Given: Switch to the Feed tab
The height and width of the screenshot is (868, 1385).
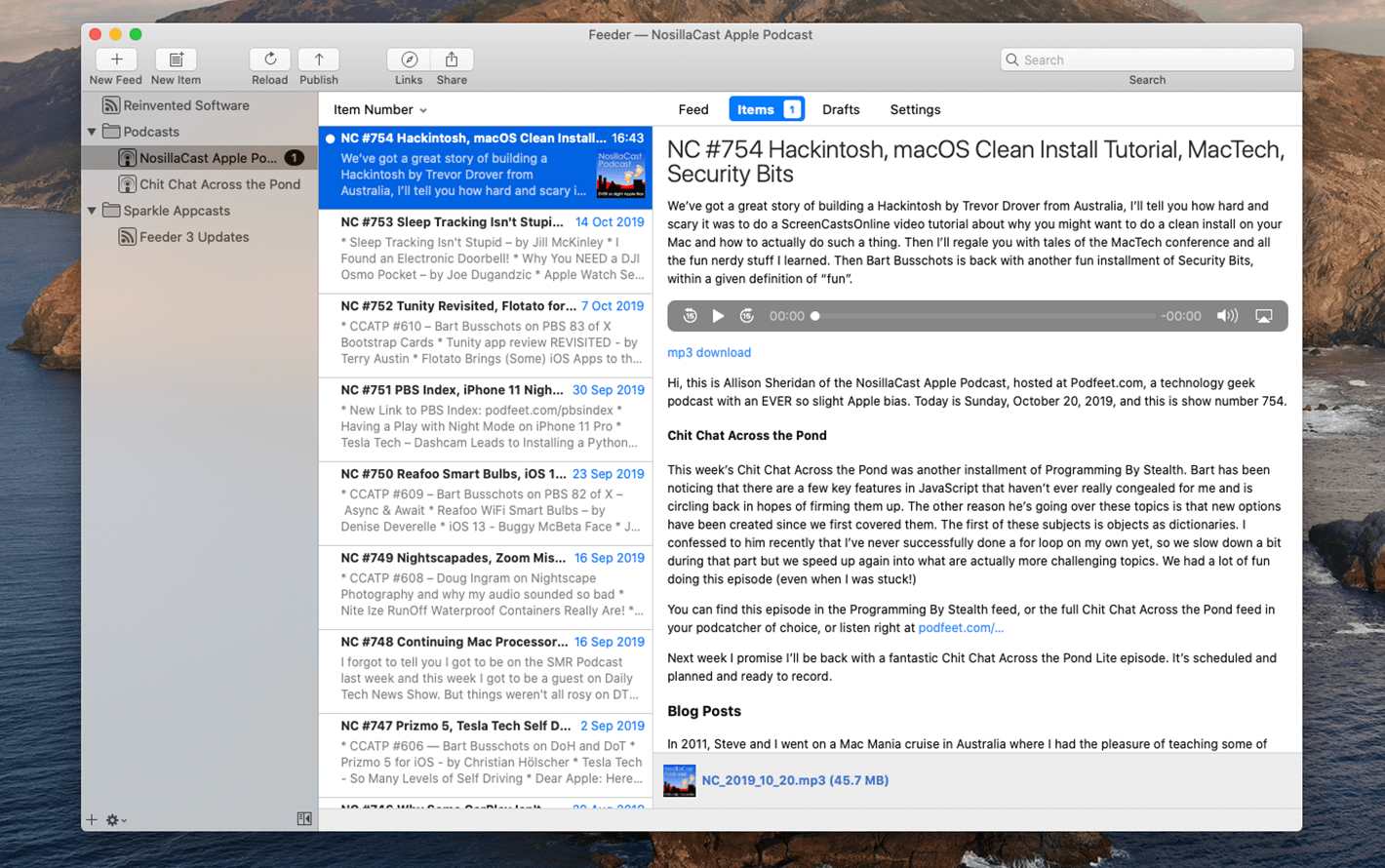Looking at the screenshot, I should (693, 109).
